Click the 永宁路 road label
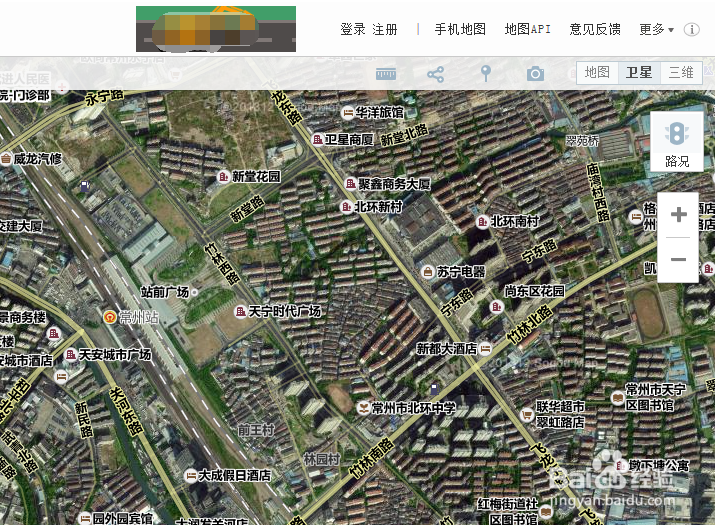Viewport: 715px width, 525px height. (104, 98)
